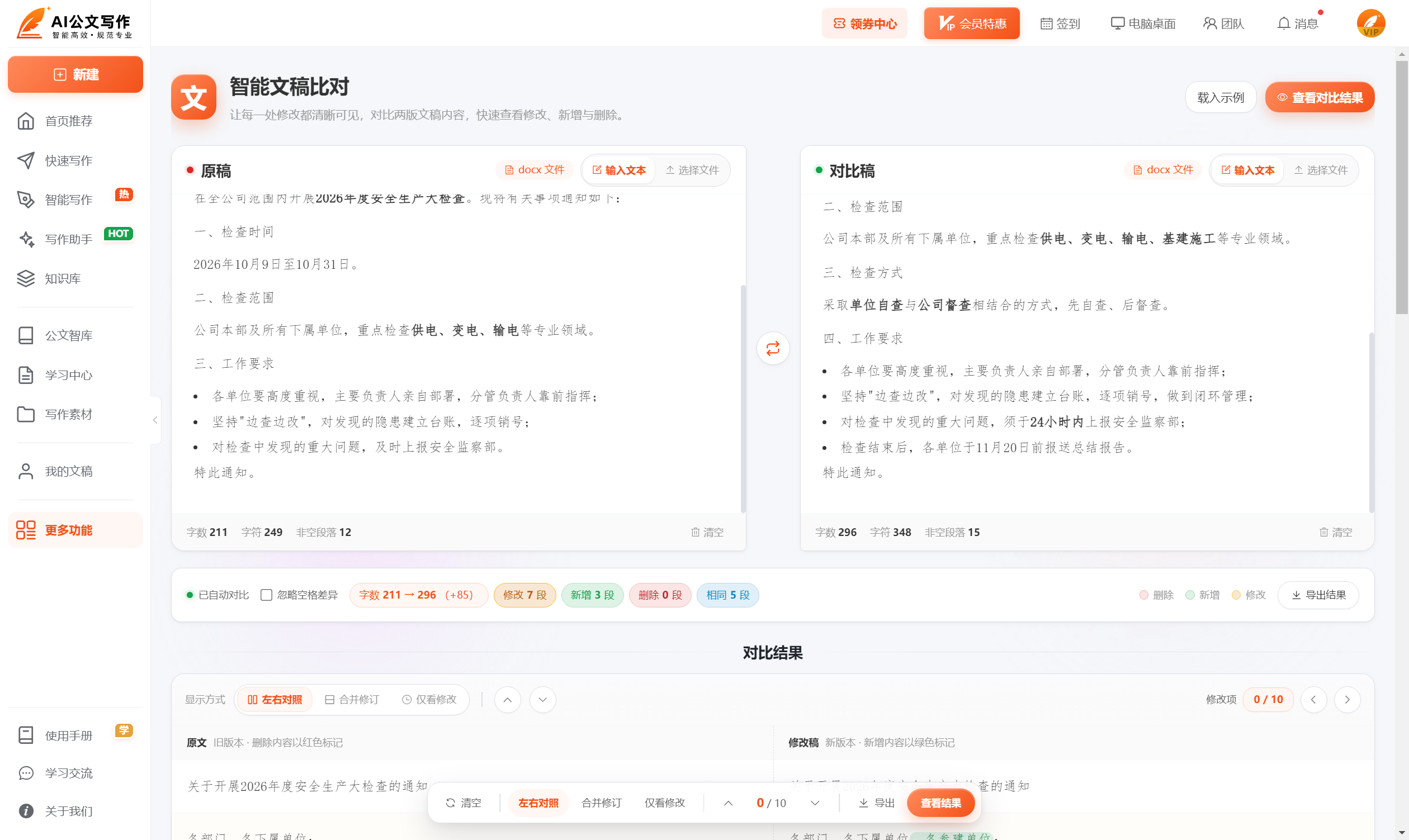Open 使用手册 in the sidebar

75,736
